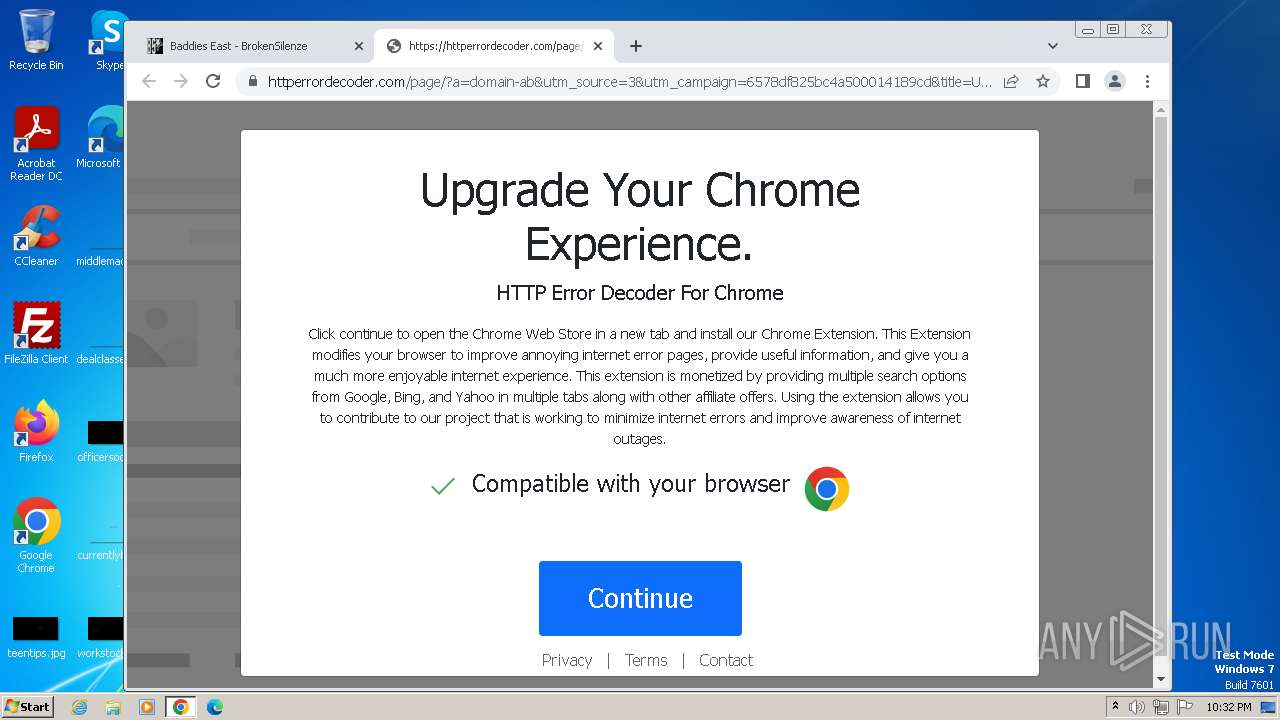
Task: Launch CCleaner from desktop
Action: (36, 236)
